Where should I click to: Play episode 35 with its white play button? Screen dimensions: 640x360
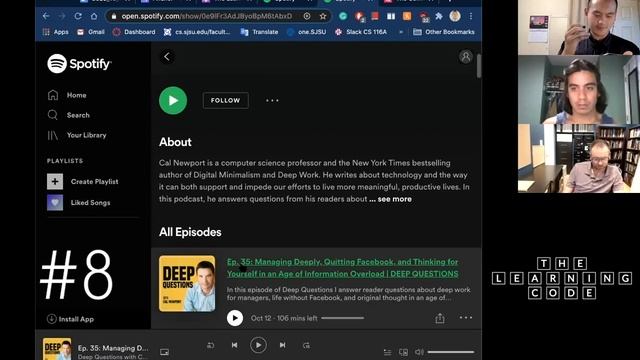coord(235,318)
